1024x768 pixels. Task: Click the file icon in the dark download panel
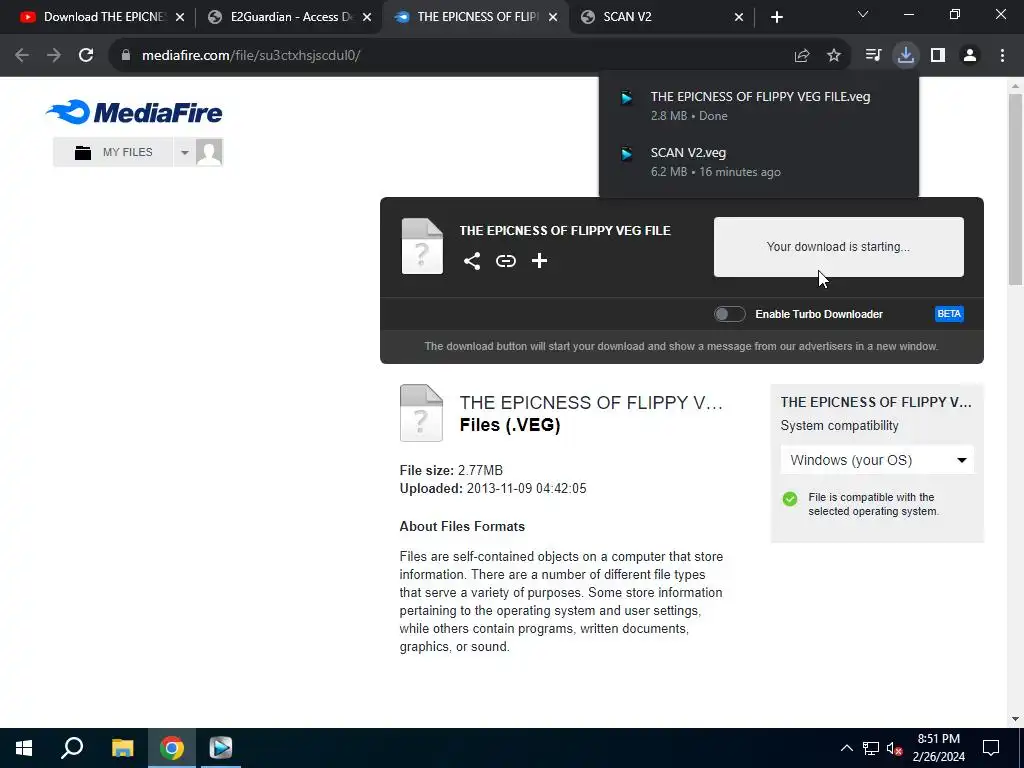[422, 246]
